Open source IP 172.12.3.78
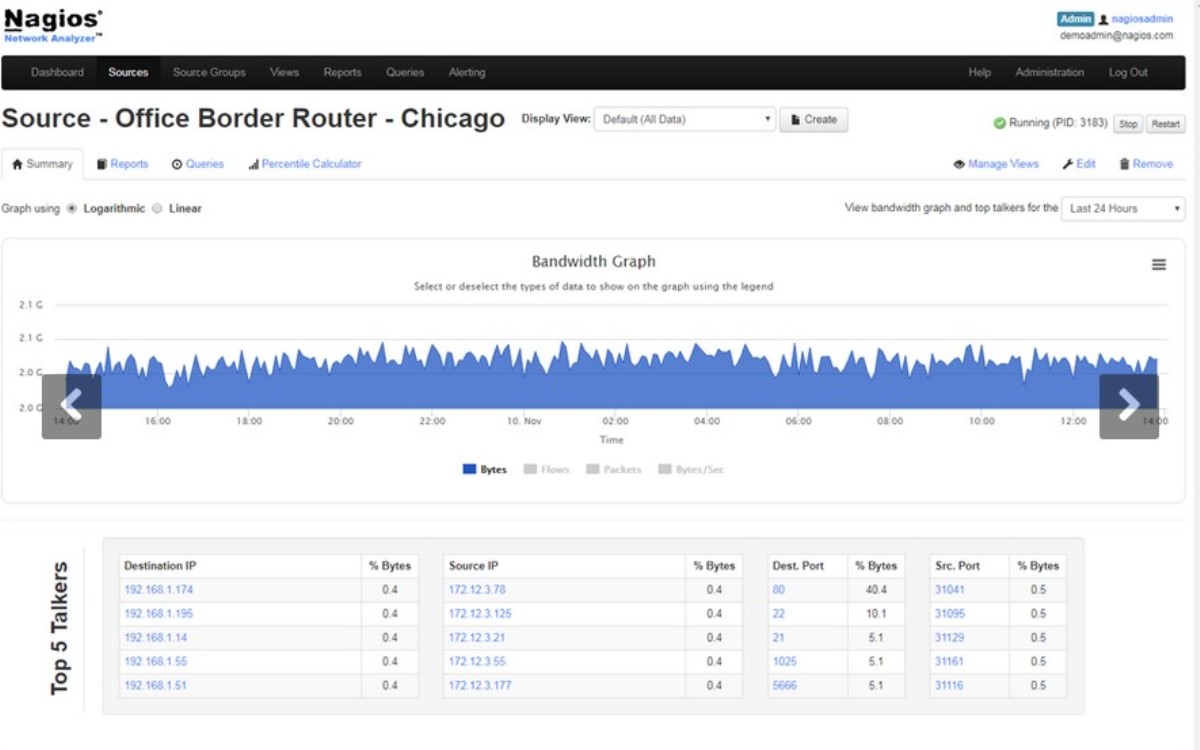The height and width of the screenshot is (750, 1200). [x=477, y=590]
